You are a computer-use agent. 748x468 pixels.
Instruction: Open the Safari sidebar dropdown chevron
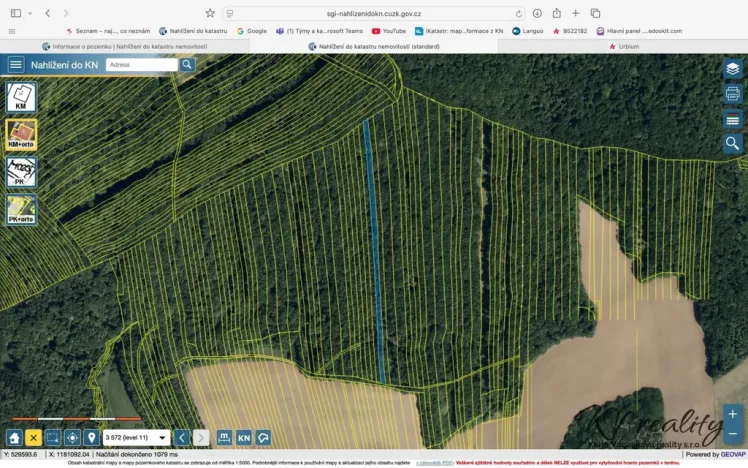30,13
